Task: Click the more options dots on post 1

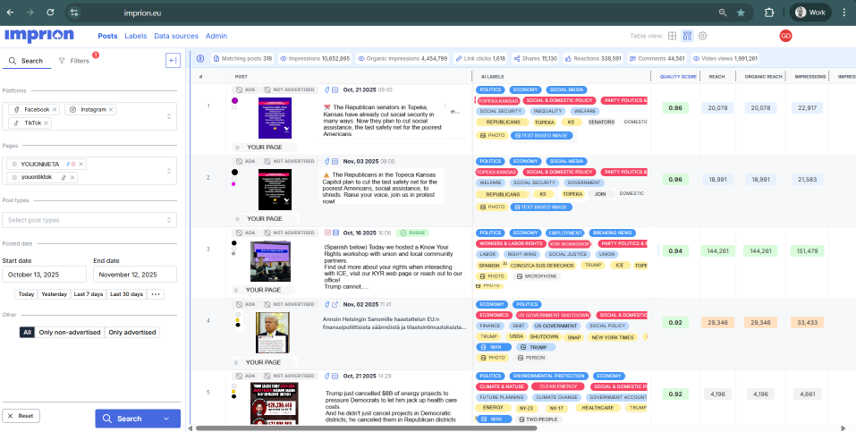Action: 445,107
